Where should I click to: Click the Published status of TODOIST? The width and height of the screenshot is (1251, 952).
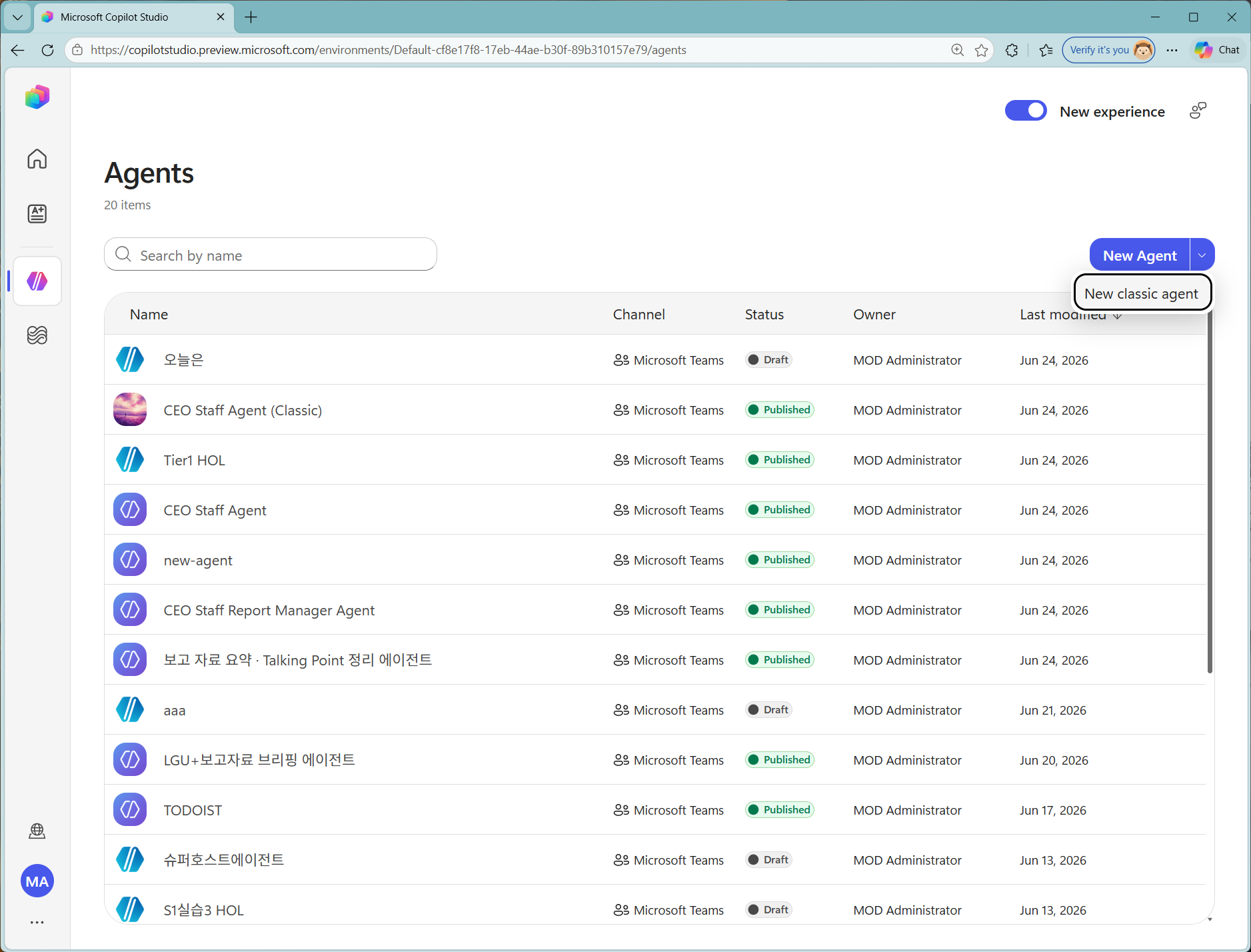click(779, 810)
